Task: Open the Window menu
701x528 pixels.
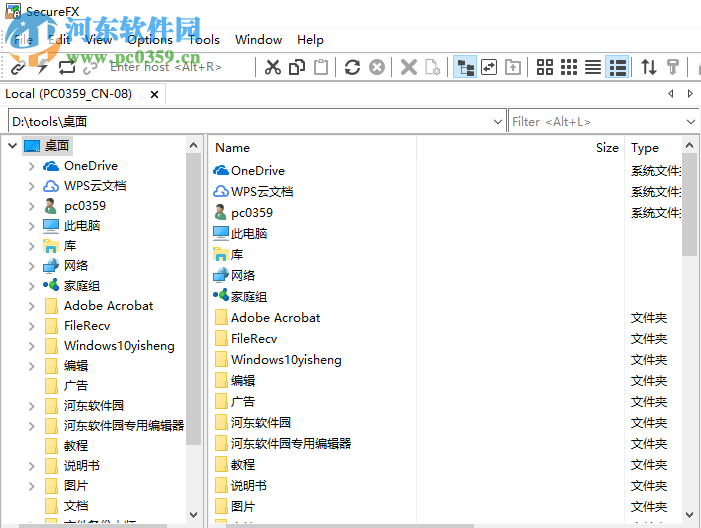Action: [x=258, y=40]
